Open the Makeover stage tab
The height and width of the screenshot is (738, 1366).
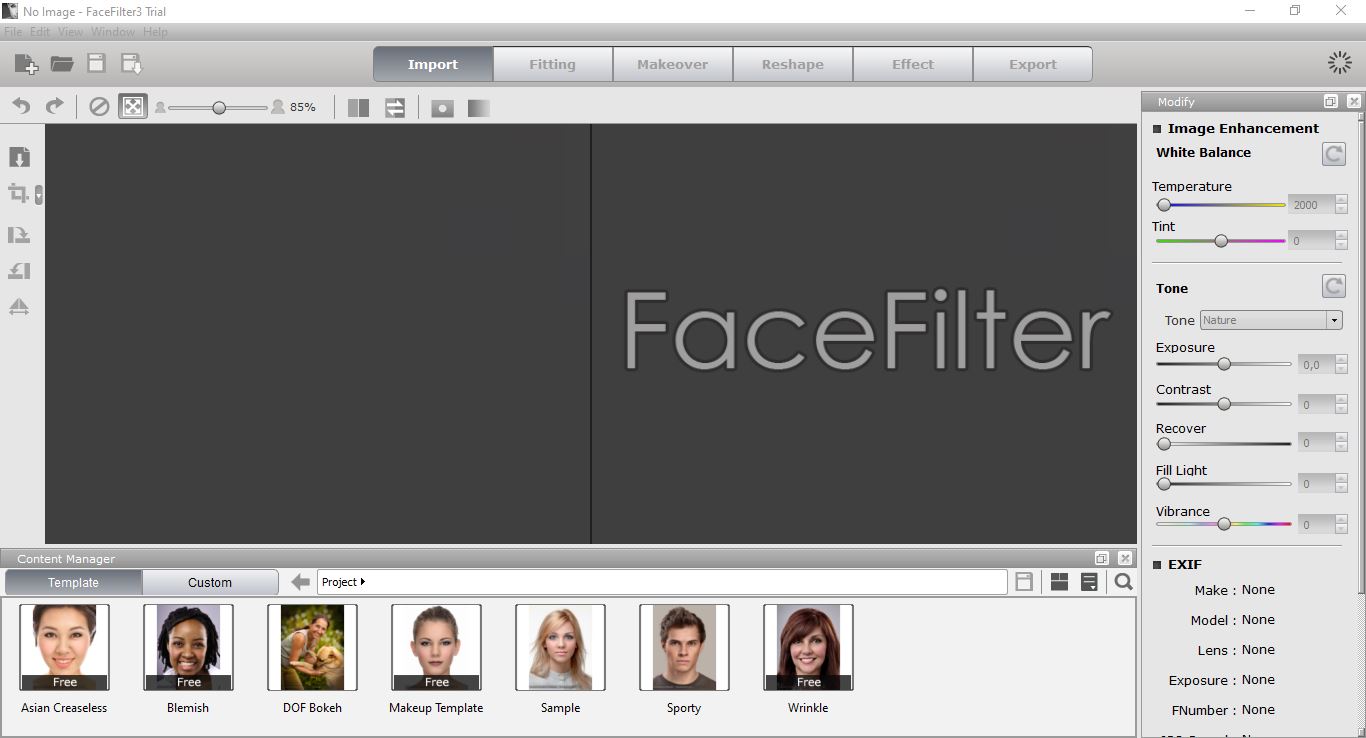coord(672,64)
